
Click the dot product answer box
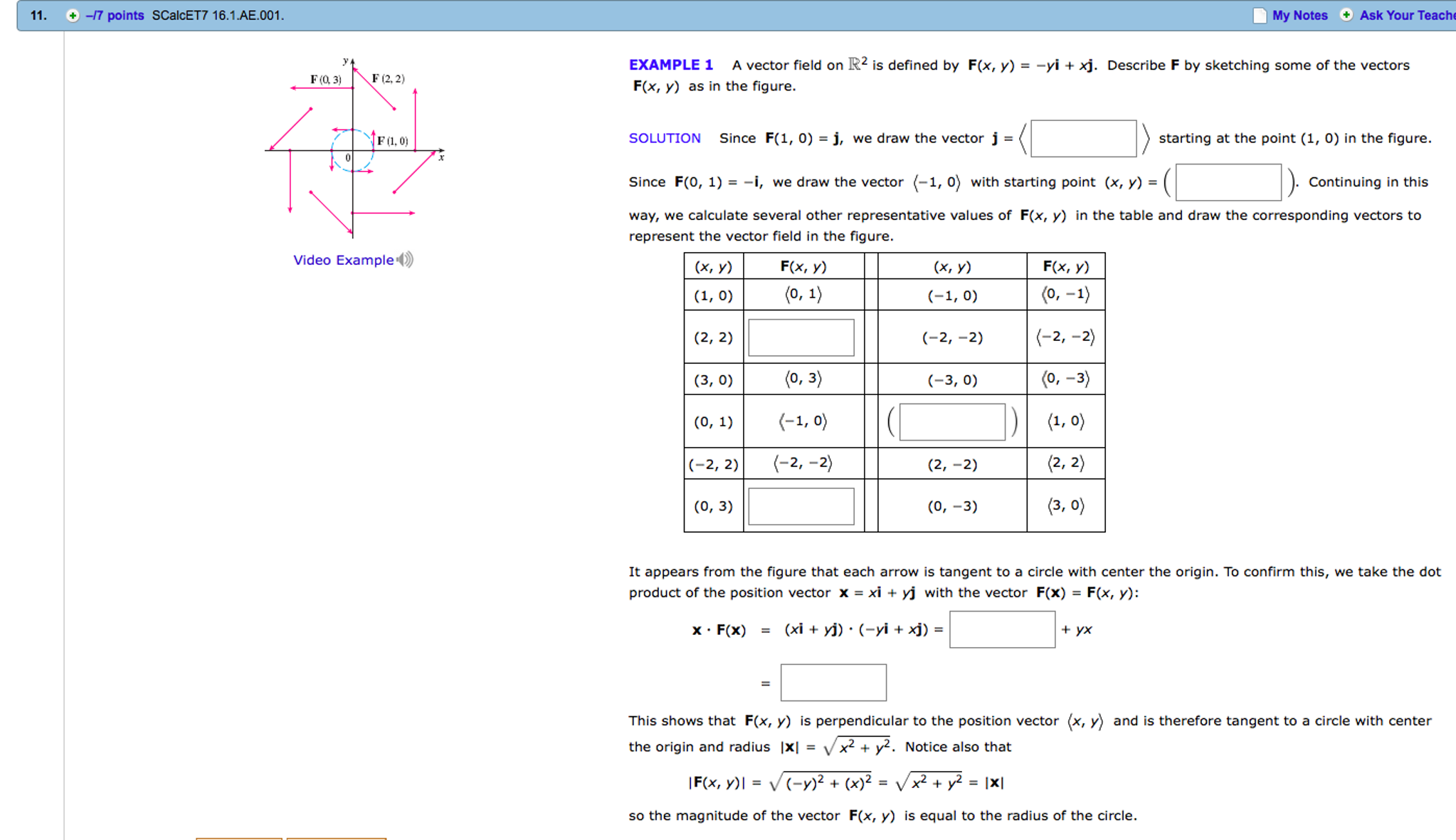(x=1003, y=629)
